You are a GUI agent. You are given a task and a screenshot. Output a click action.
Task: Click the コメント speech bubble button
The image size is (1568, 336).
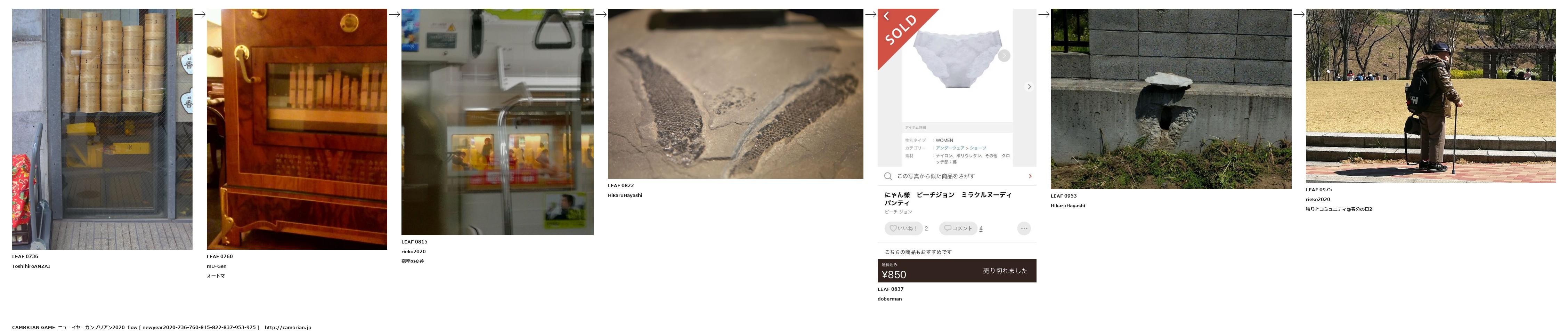tap(958, 228)
